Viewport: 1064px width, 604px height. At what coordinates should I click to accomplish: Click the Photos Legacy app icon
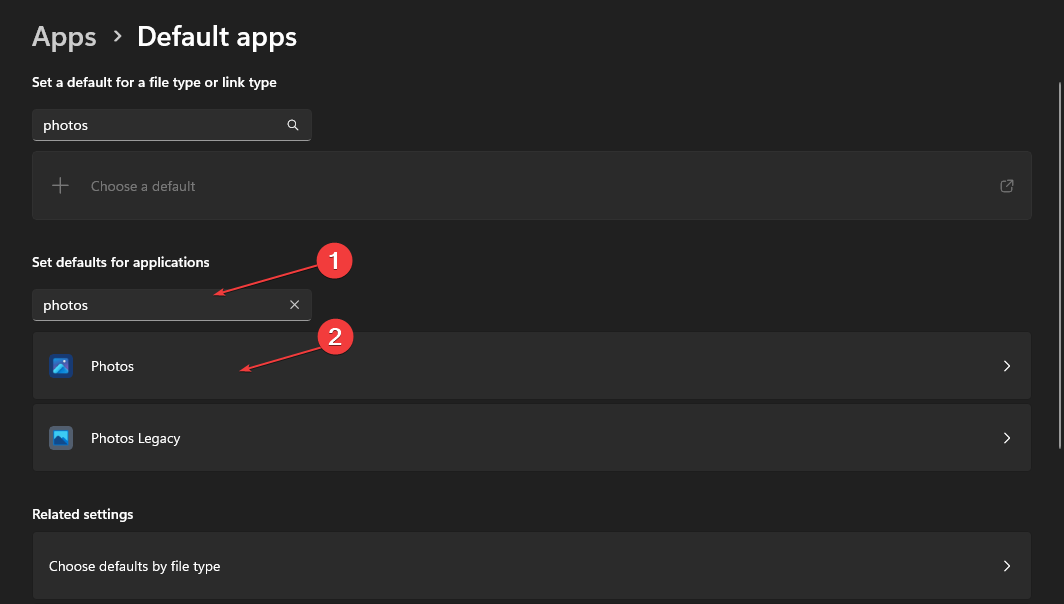pos(61,438)
